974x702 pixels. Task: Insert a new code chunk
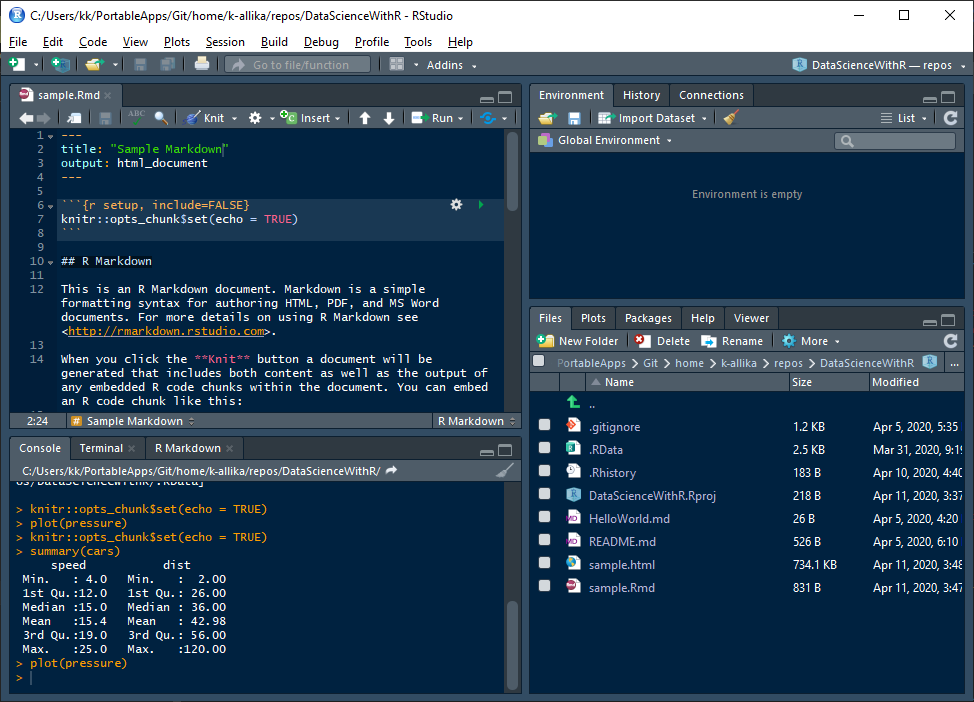(311, 117)
